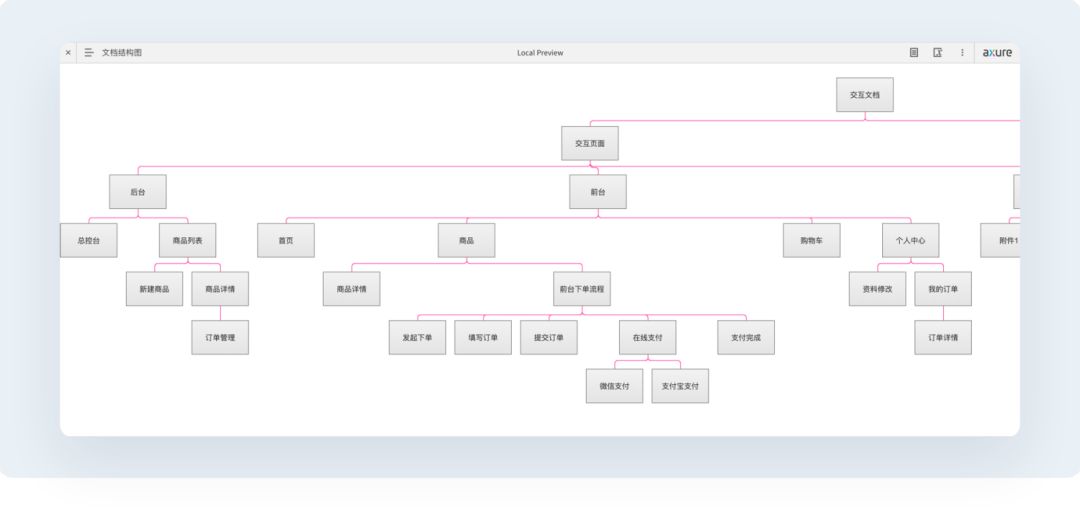Click the 订单详情 node

pyautogui.click(x=943, y=338)
